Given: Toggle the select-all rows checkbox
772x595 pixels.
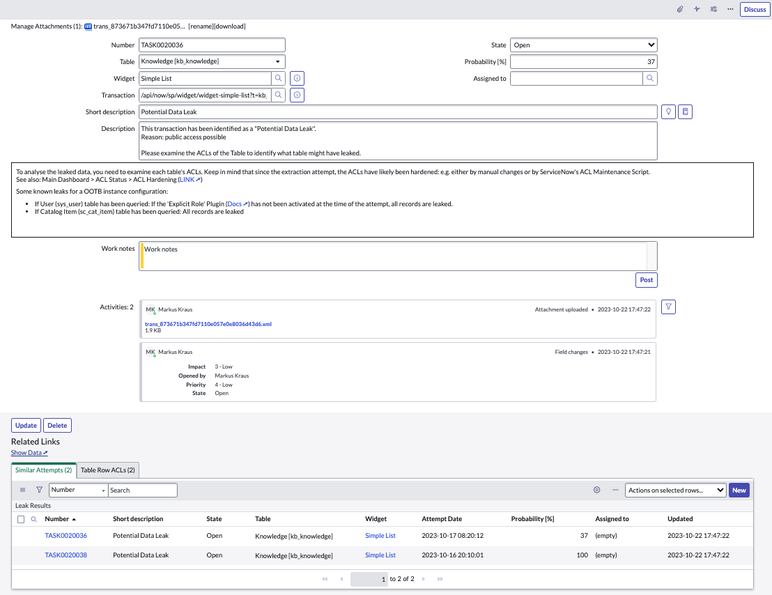Looking at the screenshot, I should (x=21, y=519).
